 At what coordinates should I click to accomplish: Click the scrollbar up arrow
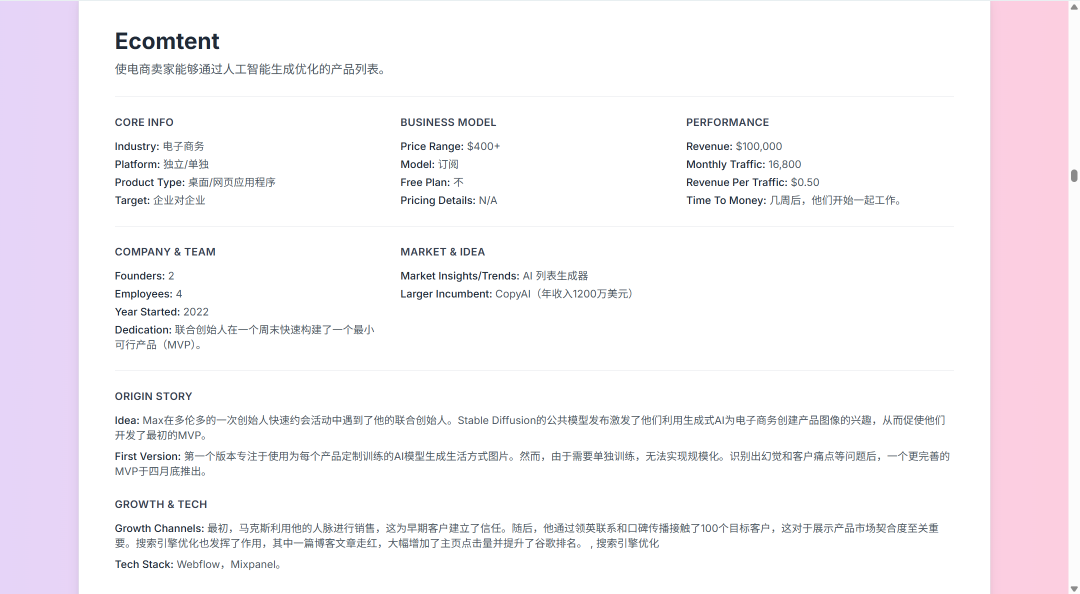(x=1074, y=5)
